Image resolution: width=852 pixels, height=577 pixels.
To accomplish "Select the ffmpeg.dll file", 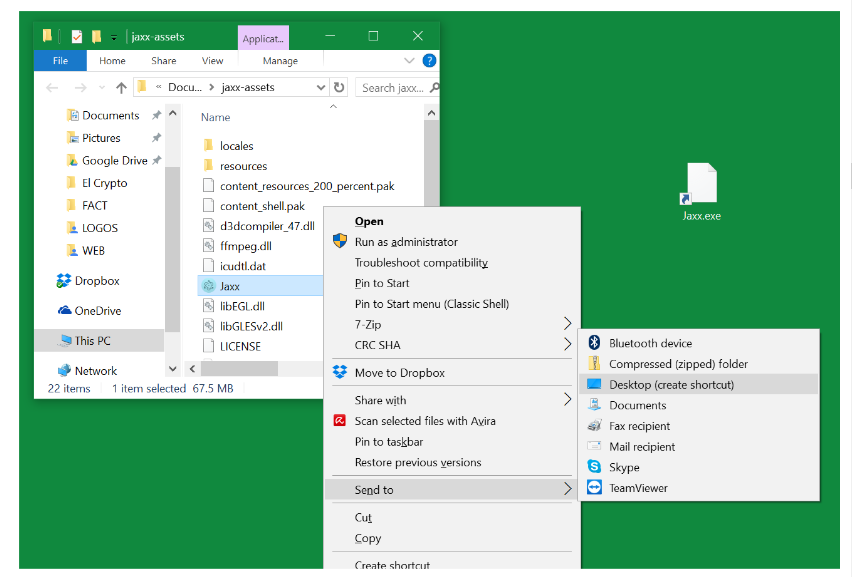I will point(246,246).
